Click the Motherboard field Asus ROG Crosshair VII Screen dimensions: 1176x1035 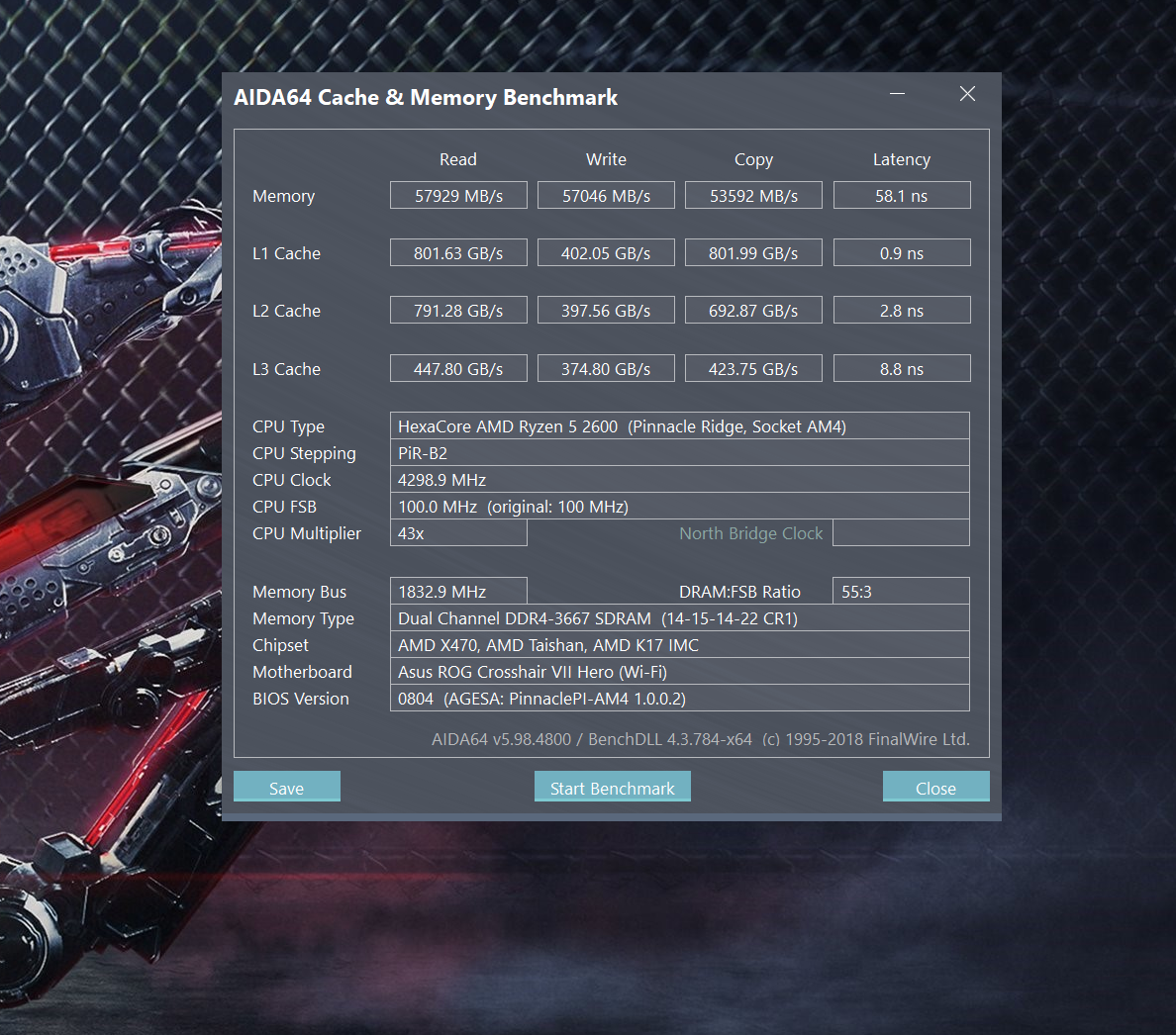pos(679,672)
